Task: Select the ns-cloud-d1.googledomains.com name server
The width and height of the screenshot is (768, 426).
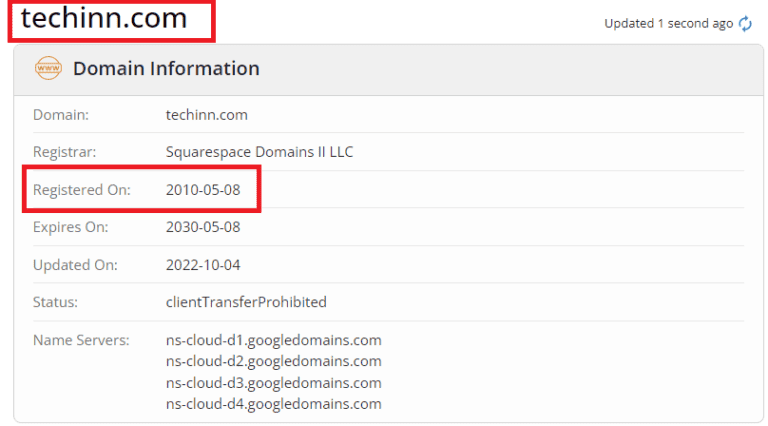Action: 273,340
